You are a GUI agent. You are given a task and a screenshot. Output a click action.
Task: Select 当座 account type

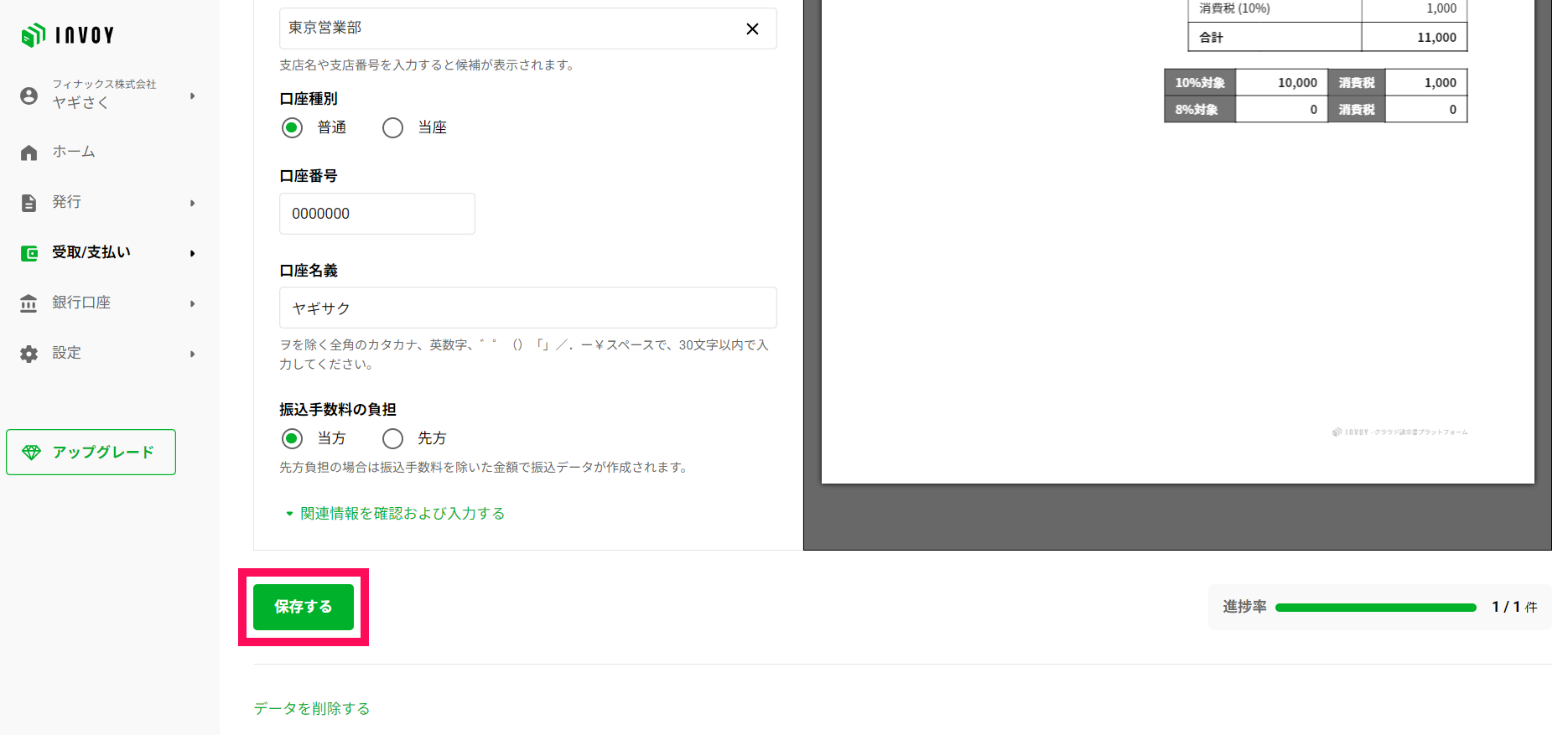click(392, 127)
